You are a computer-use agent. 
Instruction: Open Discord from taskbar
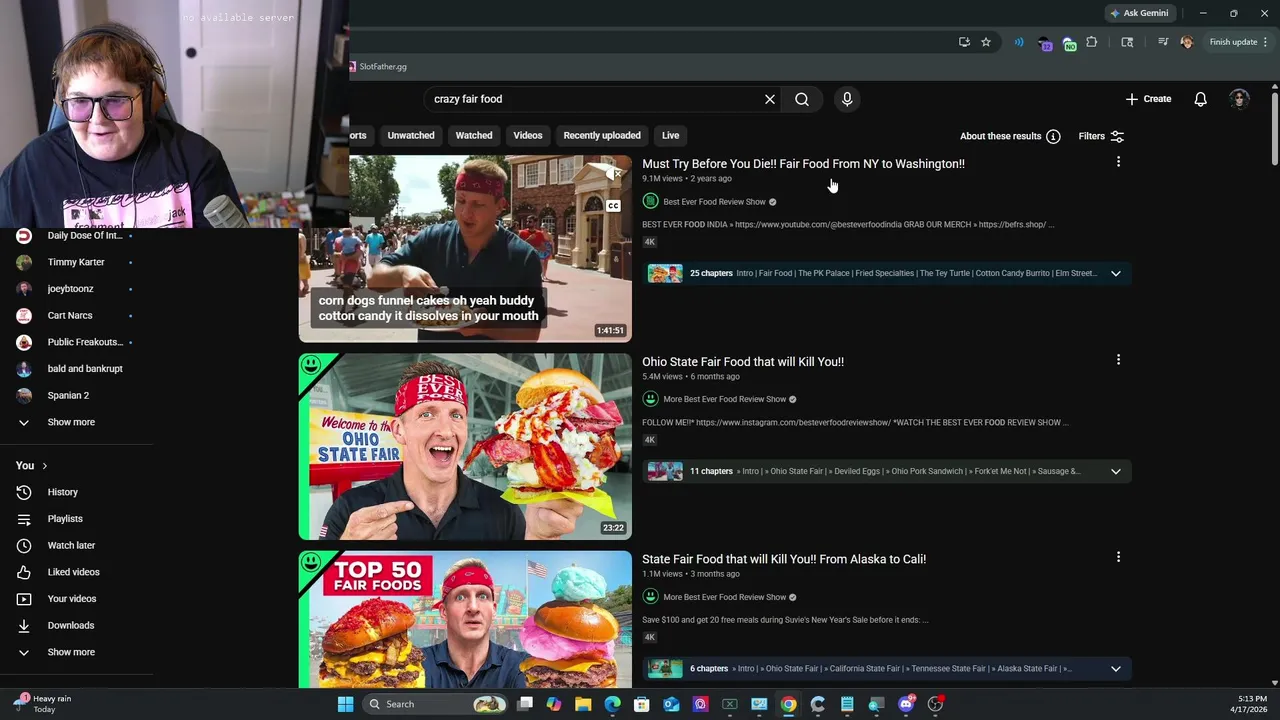click(906, 704)
